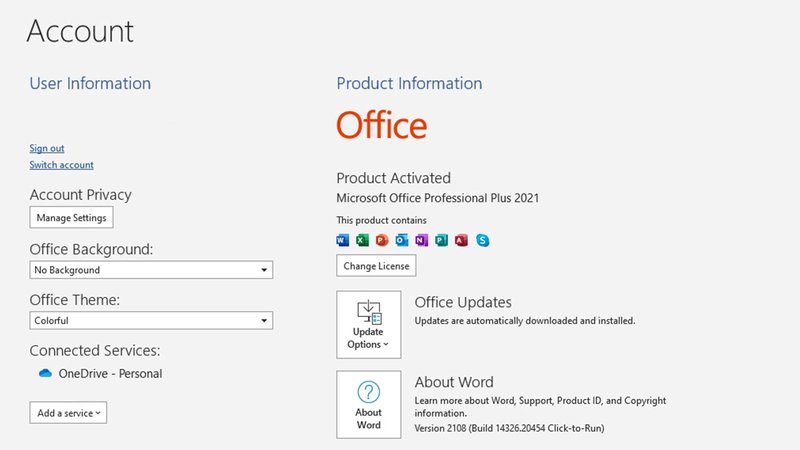Click the PowerPoint app icon
800x450 pixels.
click(x=382, y=240)
